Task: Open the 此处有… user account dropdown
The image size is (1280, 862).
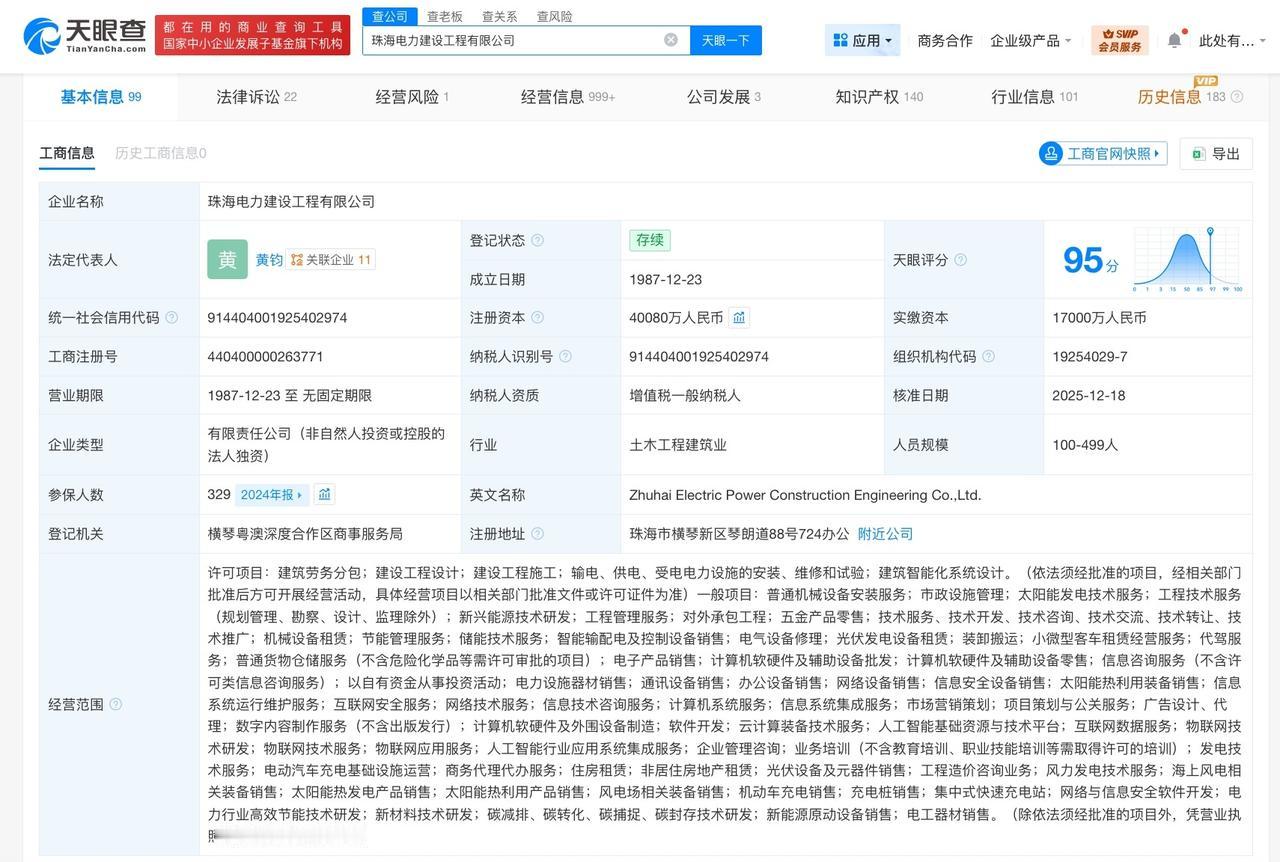Action: [1232, 41]
